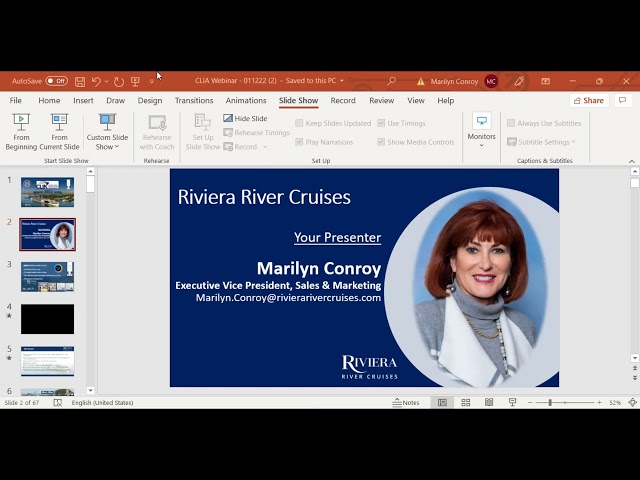Toggle Show Media Controls checkbox
This screenshot has height=480, width=640.
click(416, 142)
